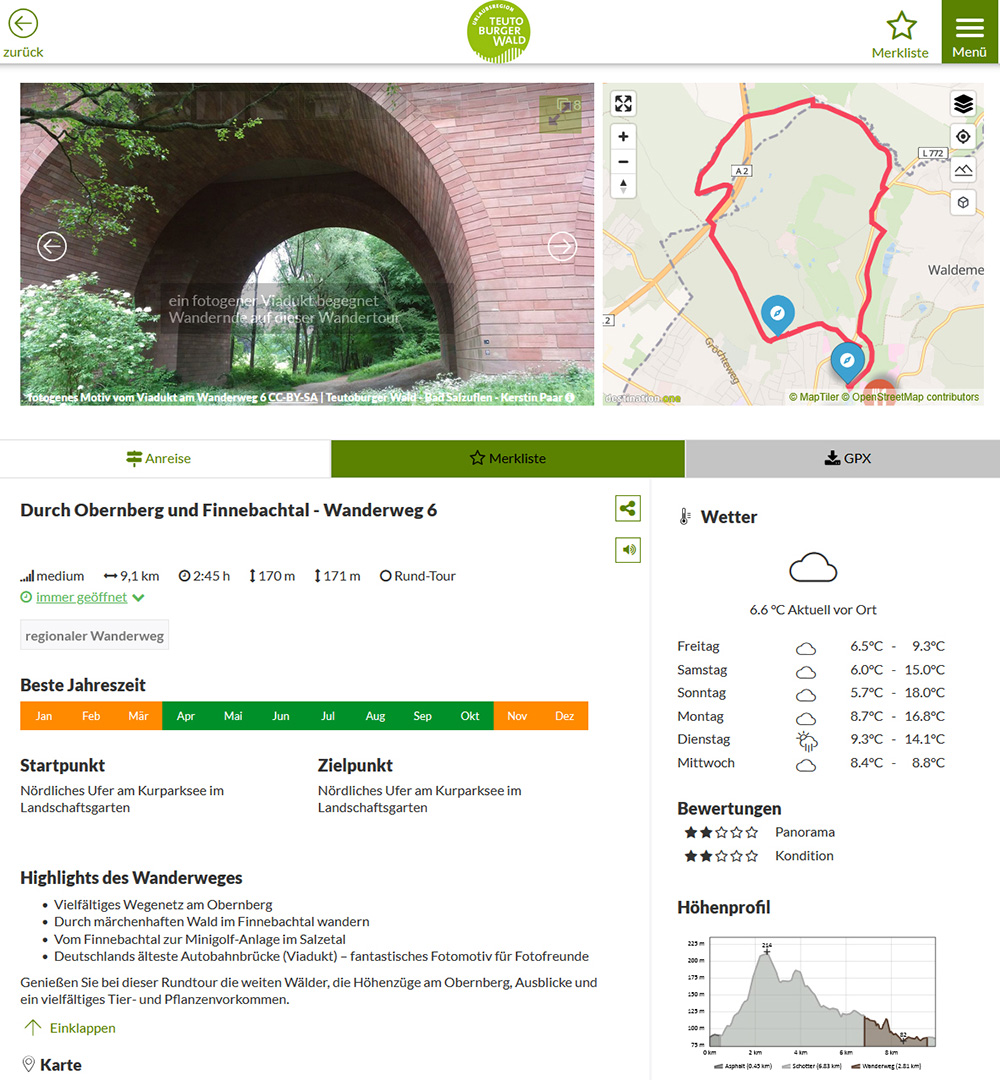Show previous photo in image gallery
1000x1080 pixels.
coord(52,245)
